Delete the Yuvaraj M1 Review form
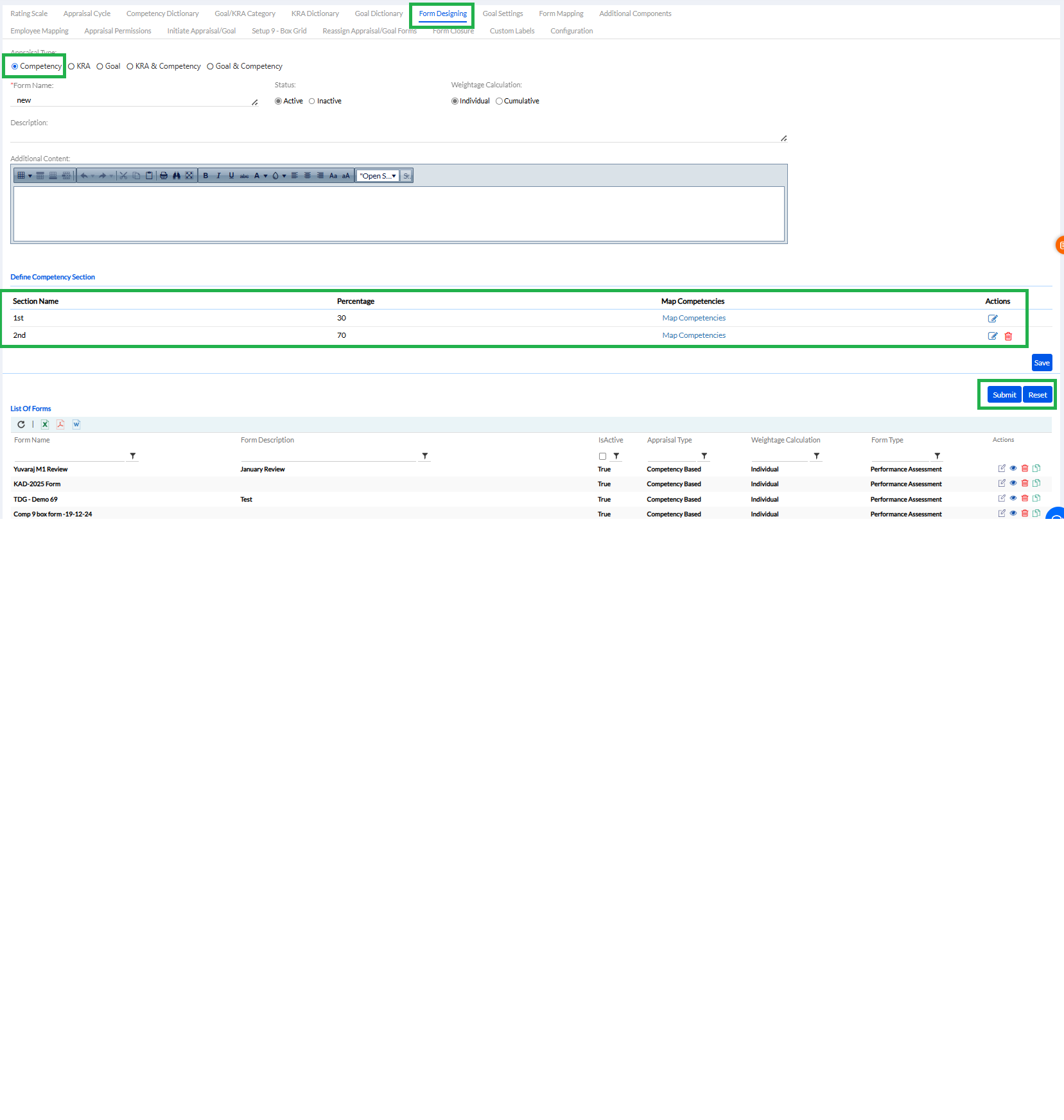The image size is (1064, 1120). 1025,469
